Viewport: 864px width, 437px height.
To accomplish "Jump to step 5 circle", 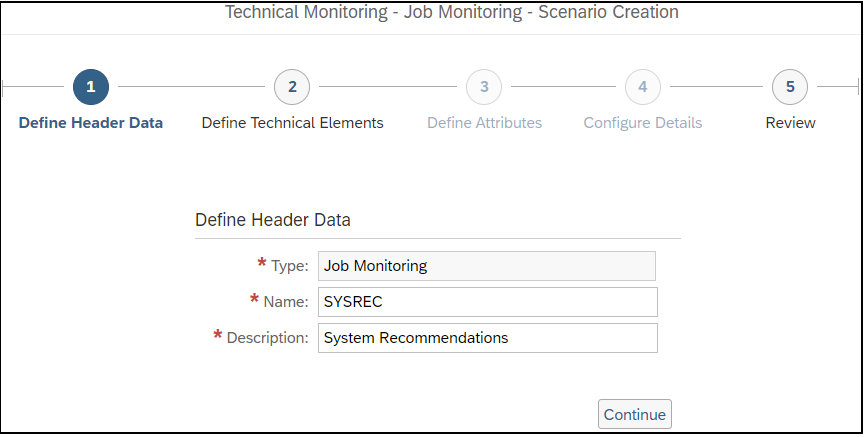I will click(x=790, y=87).
